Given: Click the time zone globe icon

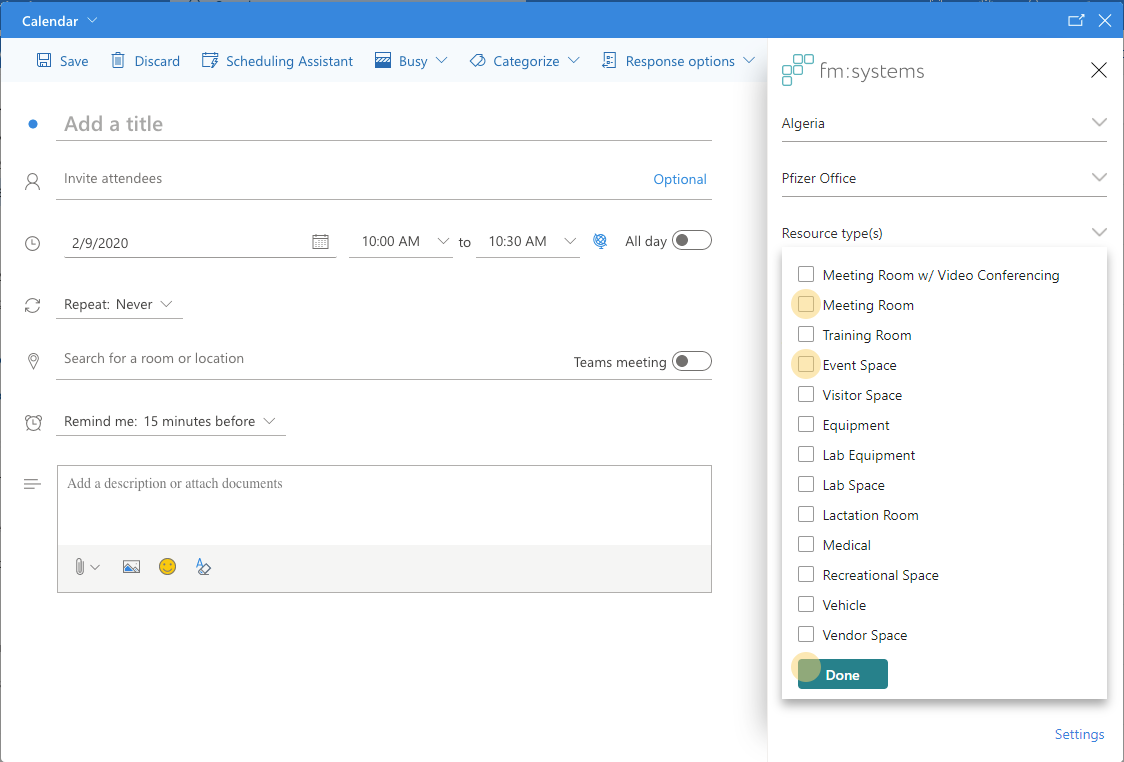Looking at the screenshot, I should (600, 241).
